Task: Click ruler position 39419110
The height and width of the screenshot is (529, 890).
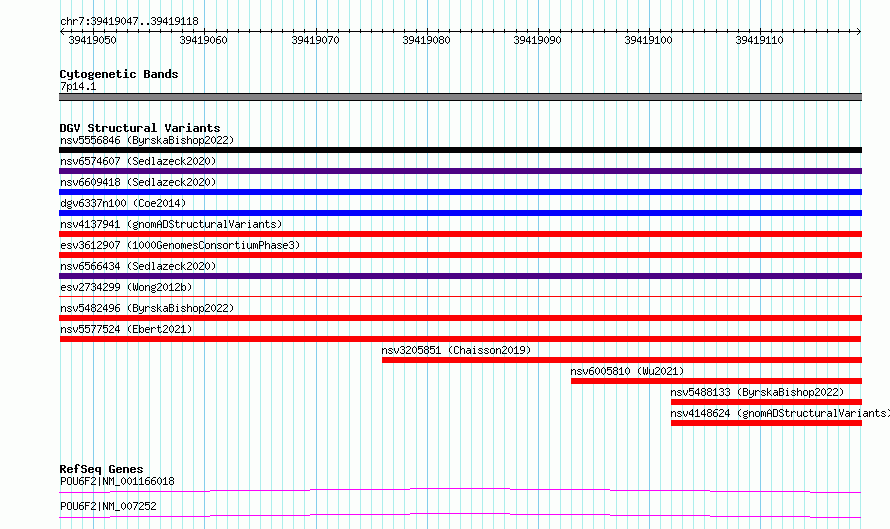Action: click(x=759, y=40)
